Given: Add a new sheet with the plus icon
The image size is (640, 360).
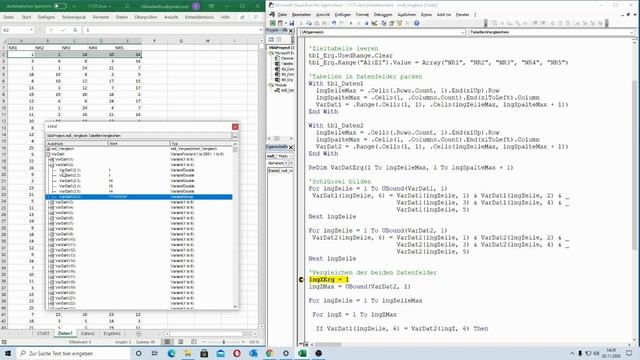Looking at the screenshot, I should click(x=139, y=333).
